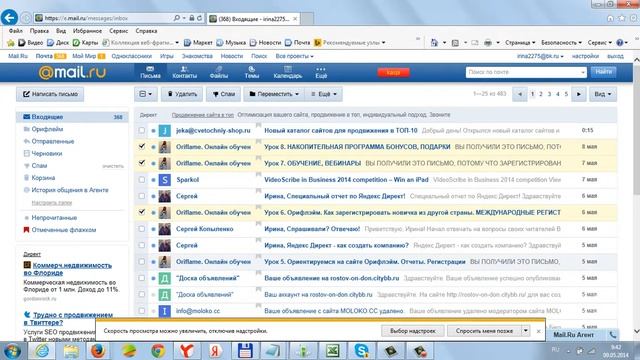
Task: Open the Входящие folder
Action: click(x=72, y=117)
